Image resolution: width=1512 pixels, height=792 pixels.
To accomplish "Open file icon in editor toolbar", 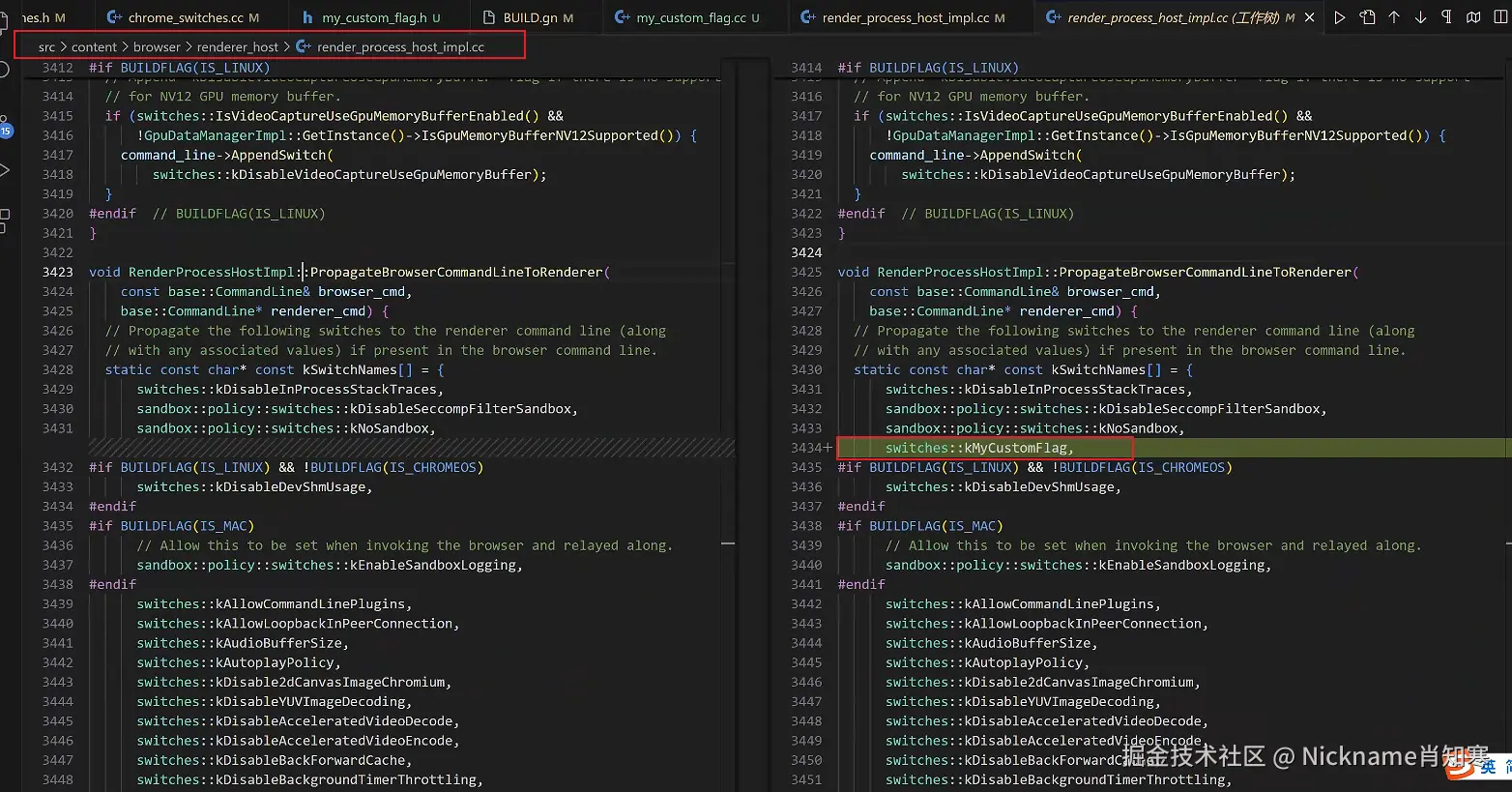I will coord(1367,17).
